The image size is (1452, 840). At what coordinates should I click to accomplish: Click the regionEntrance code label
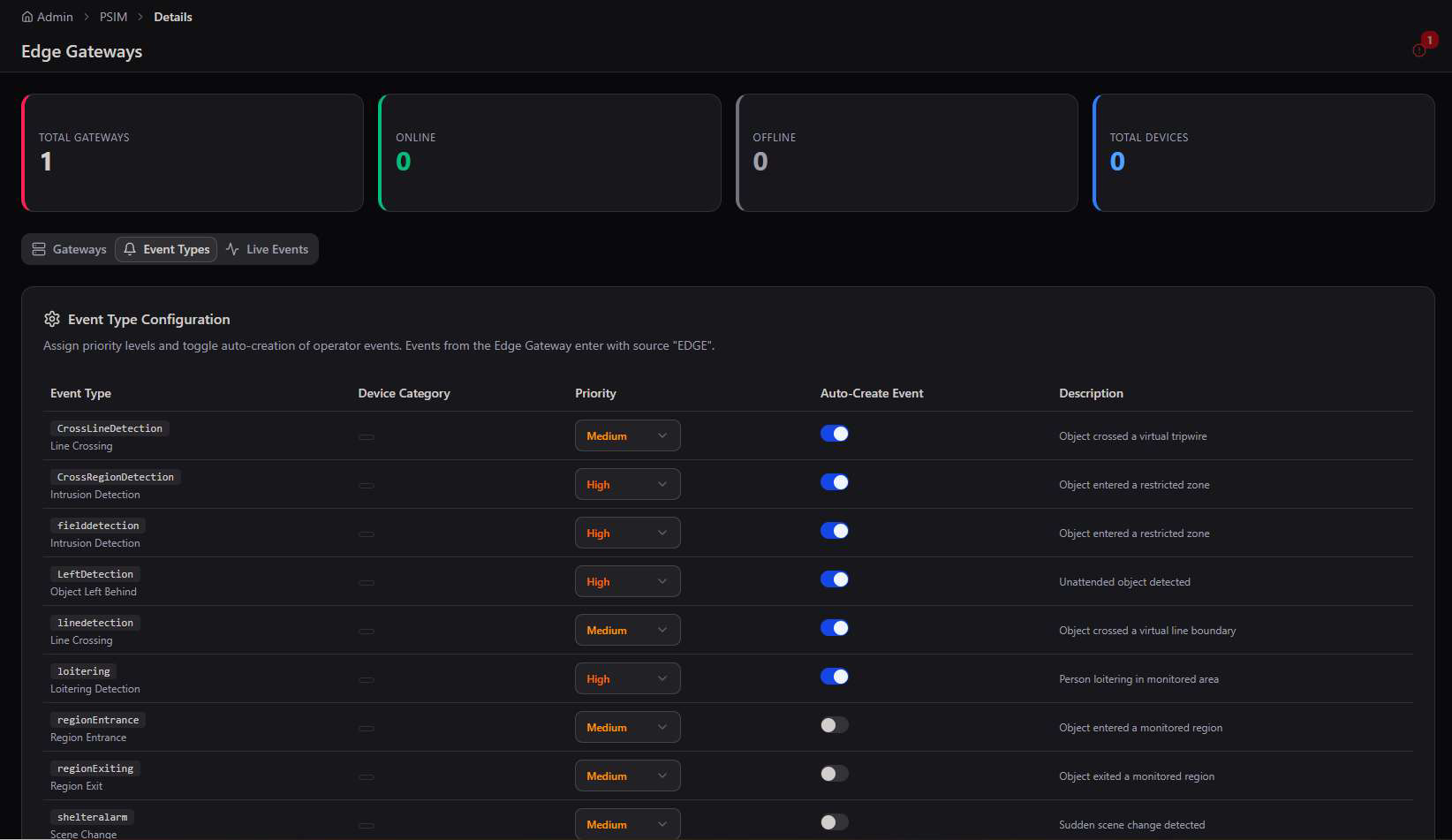(98, 720)
